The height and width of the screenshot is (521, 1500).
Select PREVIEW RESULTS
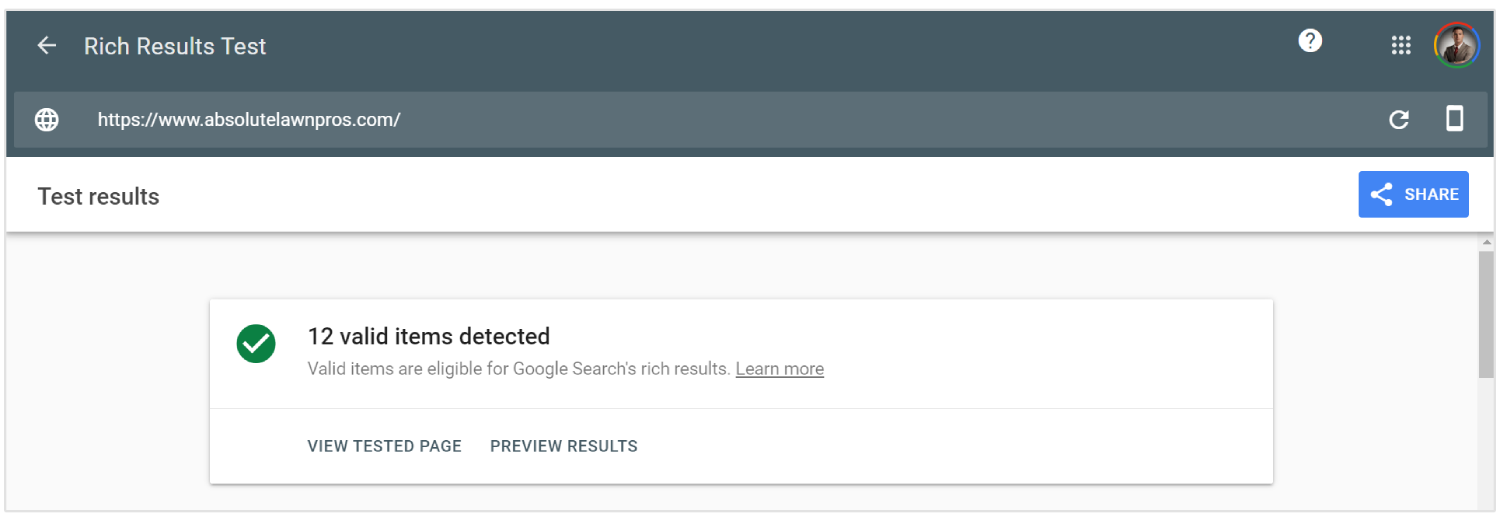(x=563, y=446)
